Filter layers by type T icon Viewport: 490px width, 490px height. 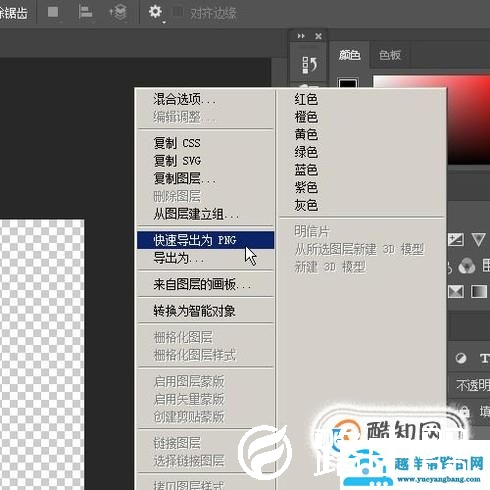point(484,359)
